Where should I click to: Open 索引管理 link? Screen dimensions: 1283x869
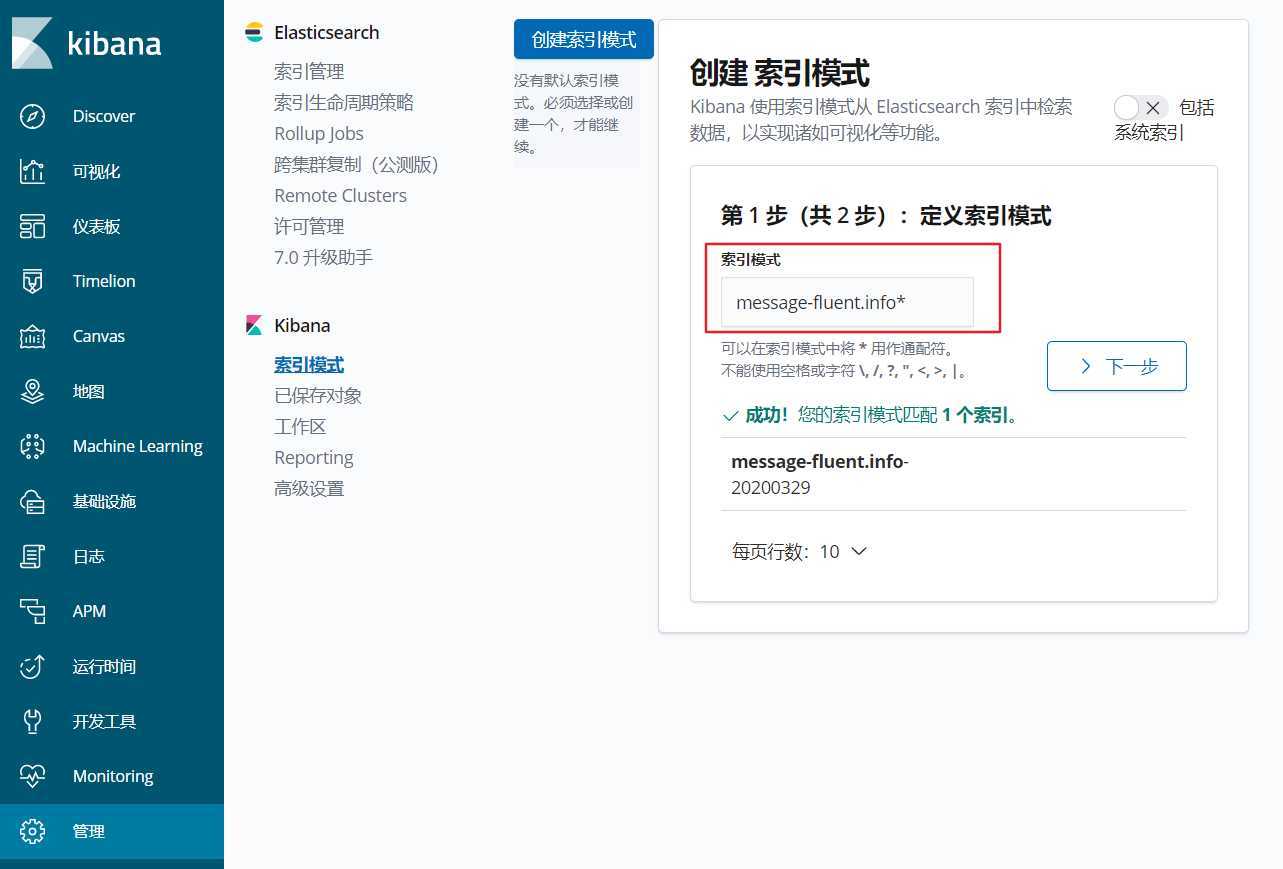point(309,72)
